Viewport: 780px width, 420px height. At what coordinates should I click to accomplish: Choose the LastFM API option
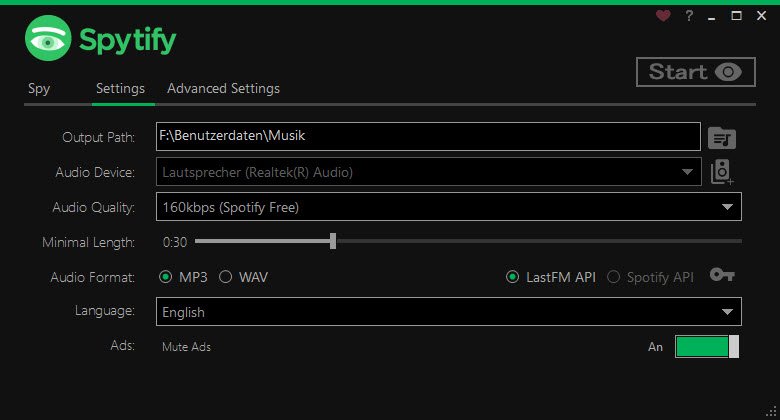513,277
